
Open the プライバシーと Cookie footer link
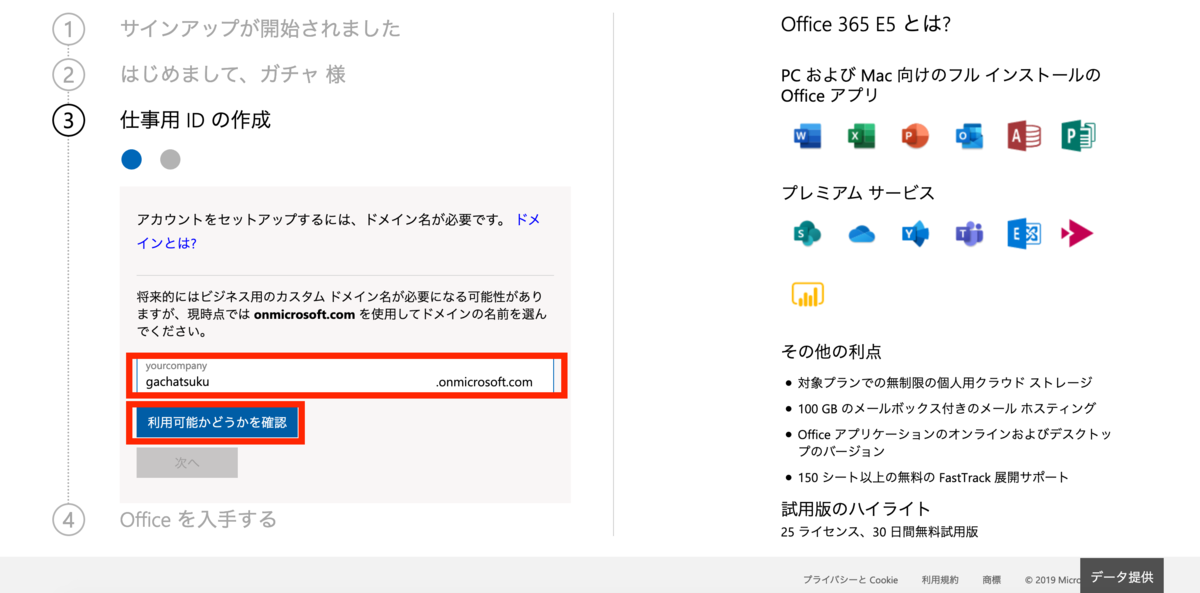850,580
